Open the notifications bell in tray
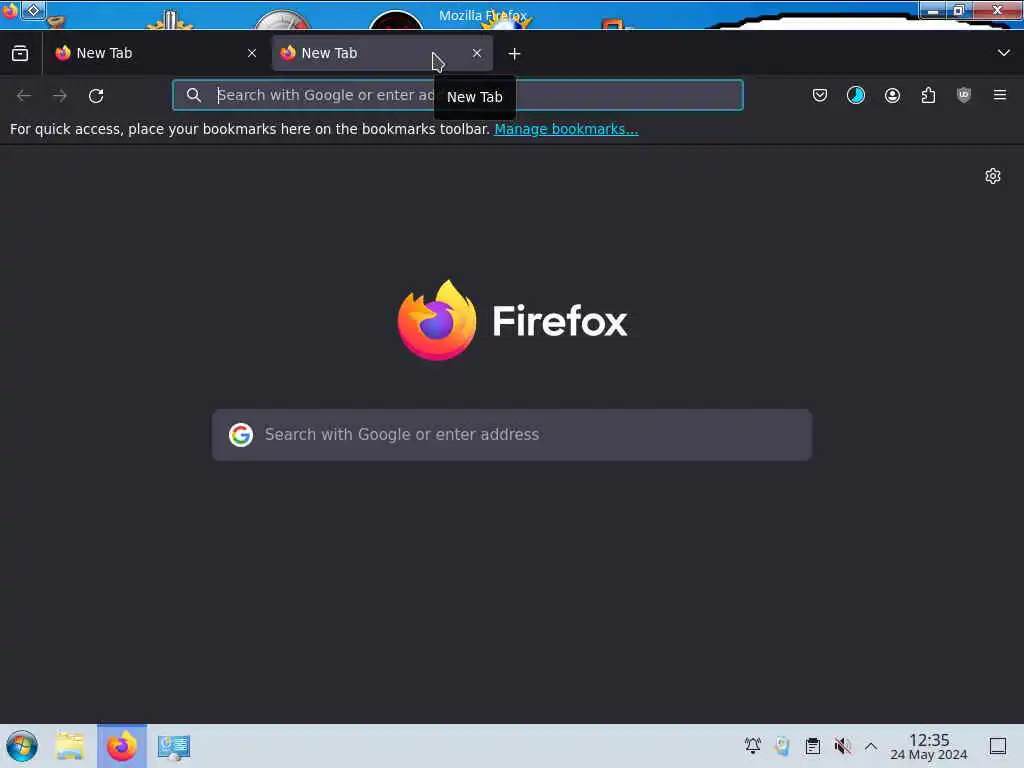Screen dimensions: 1024x768 (752, 745)
